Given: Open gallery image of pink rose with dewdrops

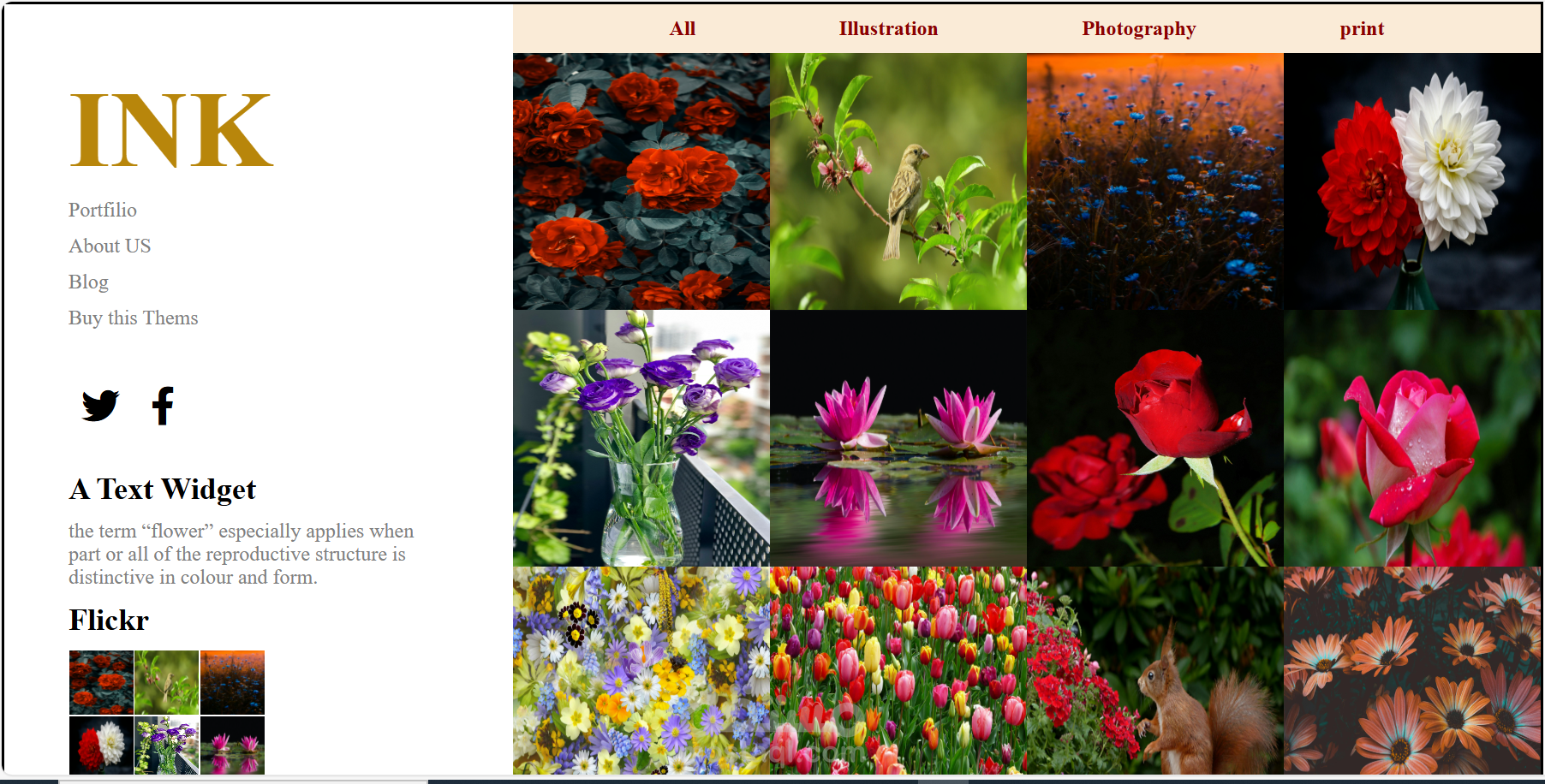Looking at the screenshot, I should click(x=1412, y=438).
